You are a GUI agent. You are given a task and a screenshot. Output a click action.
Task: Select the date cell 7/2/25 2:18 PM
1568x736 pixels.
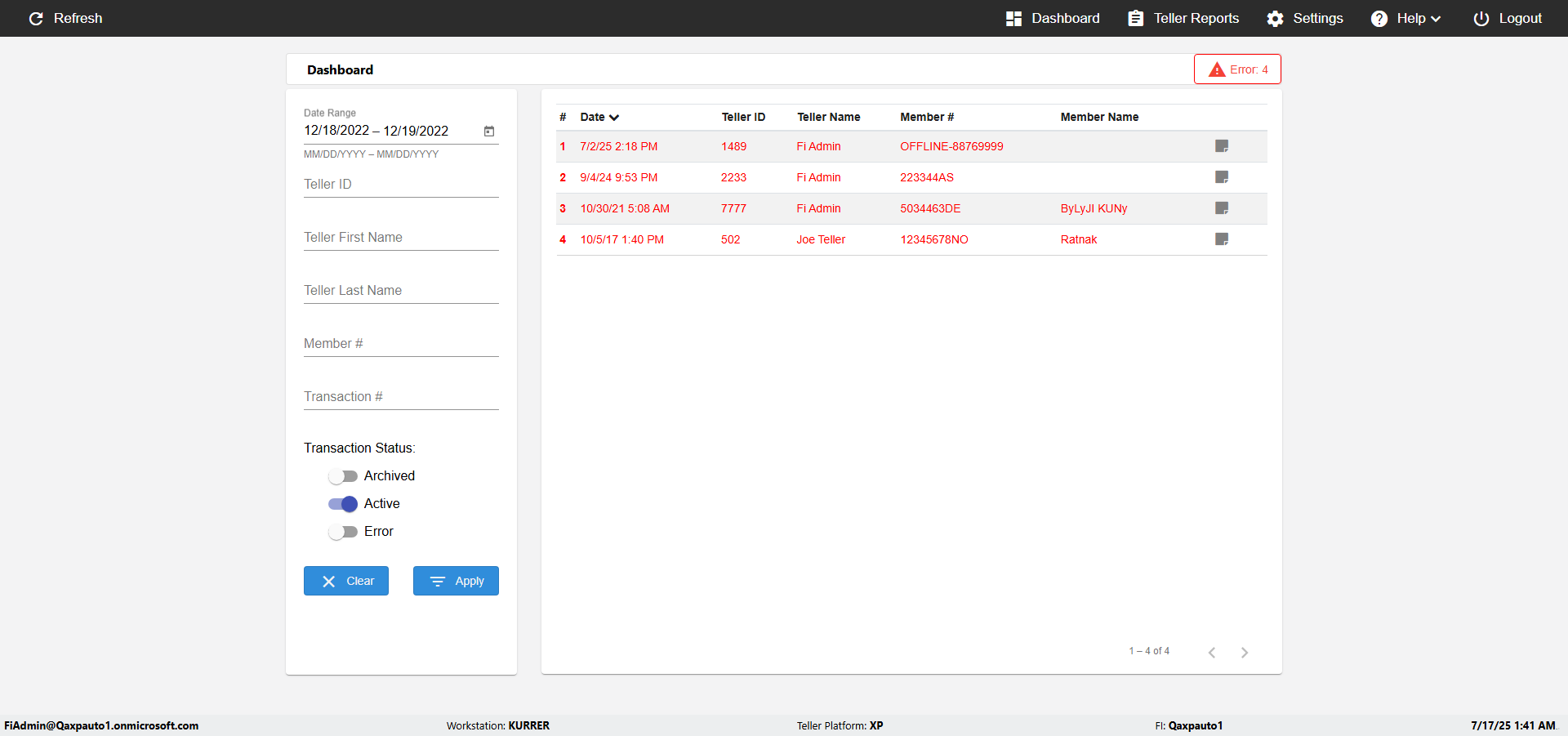point(618,146)
